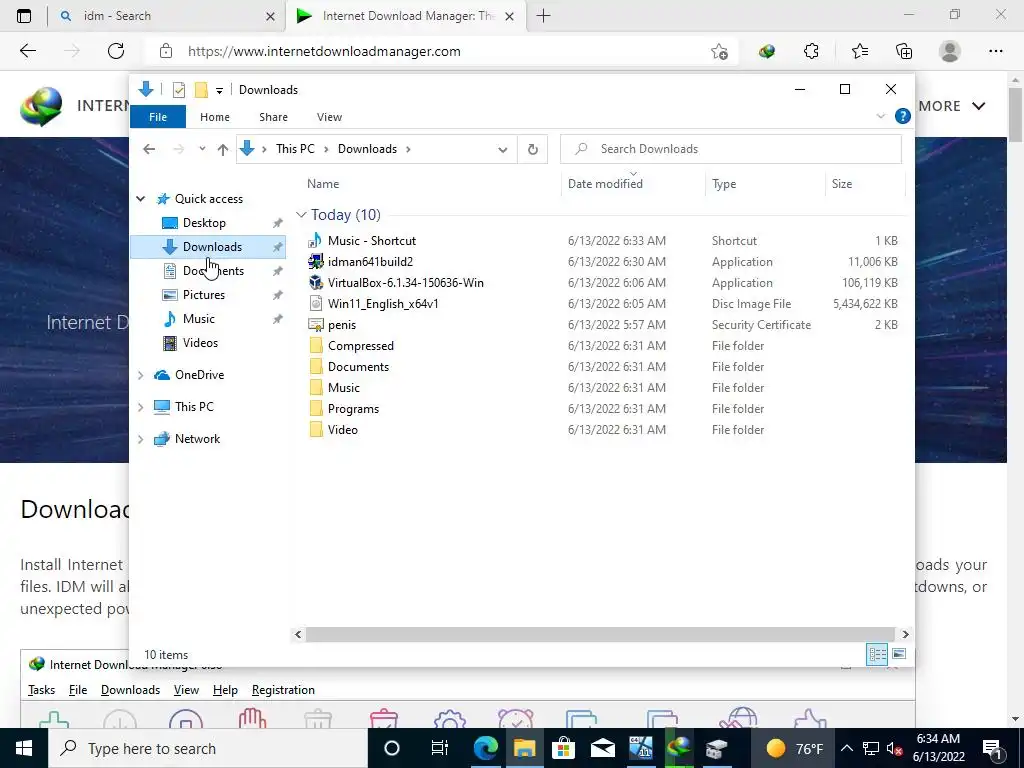
Task: Open the address bar history dropdown
Action: pyautogui.click(x=502, y=150)
